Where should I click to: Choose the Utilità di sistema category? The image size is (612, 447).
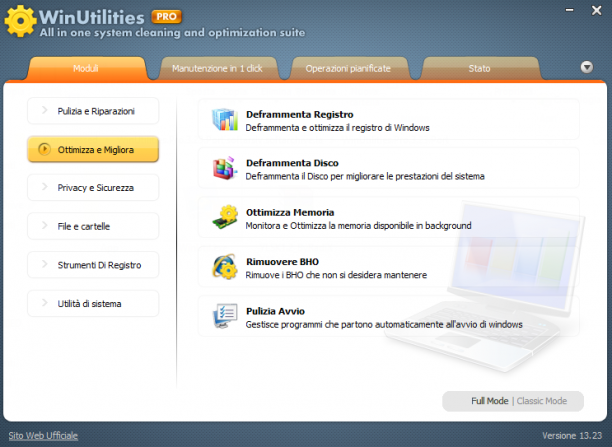93,303
